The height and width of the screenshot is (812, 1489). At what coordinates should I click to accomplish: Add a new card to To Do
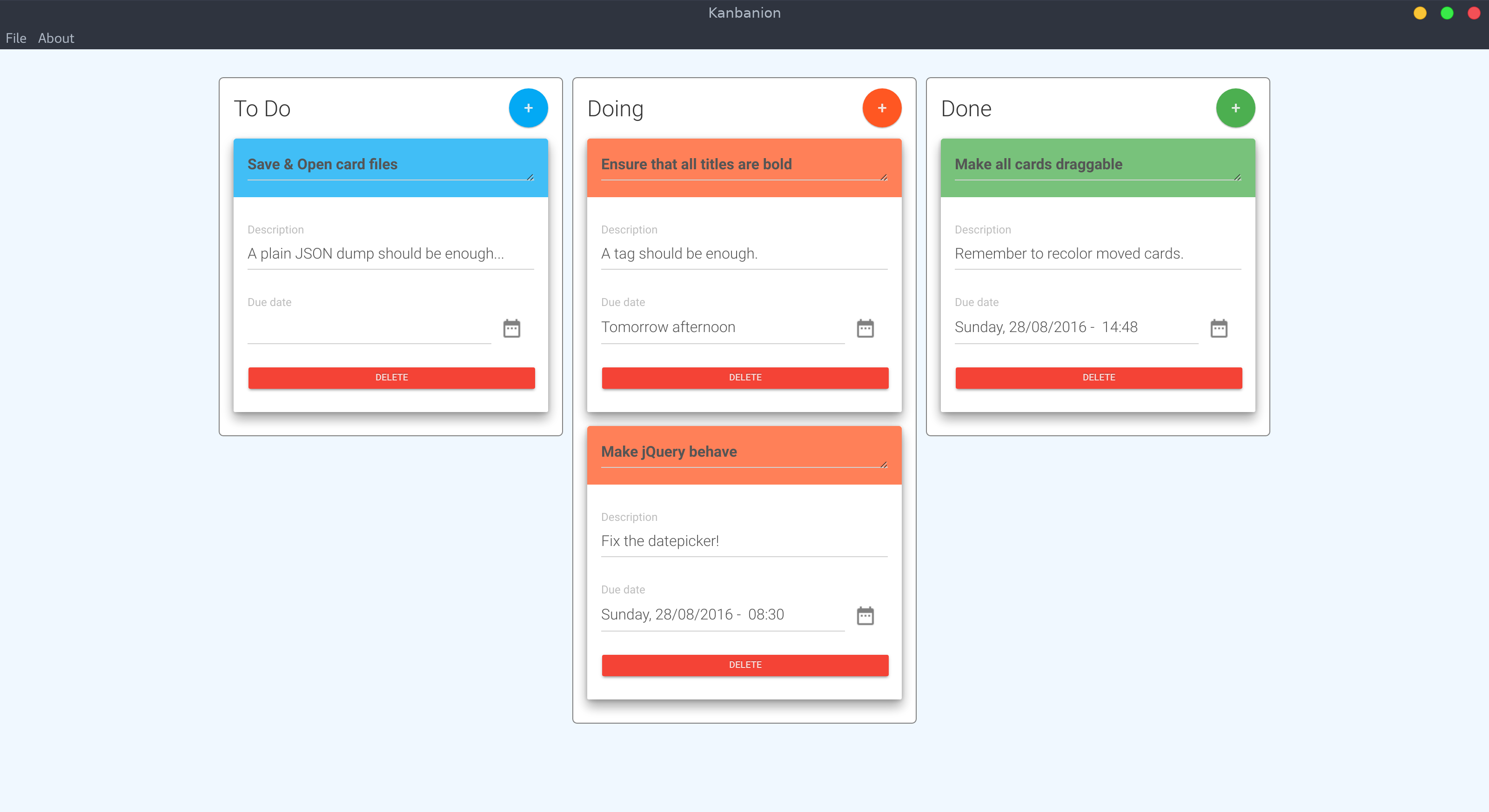click(528, 108)
